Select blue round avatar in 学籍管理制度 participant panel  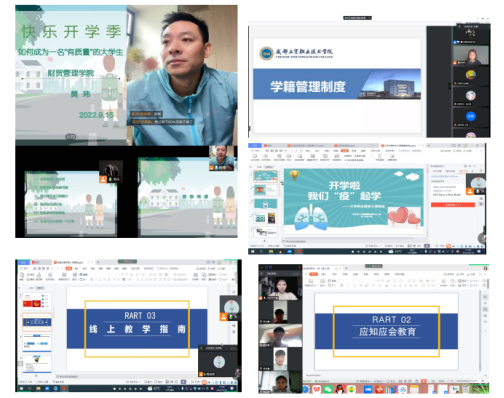471,116
